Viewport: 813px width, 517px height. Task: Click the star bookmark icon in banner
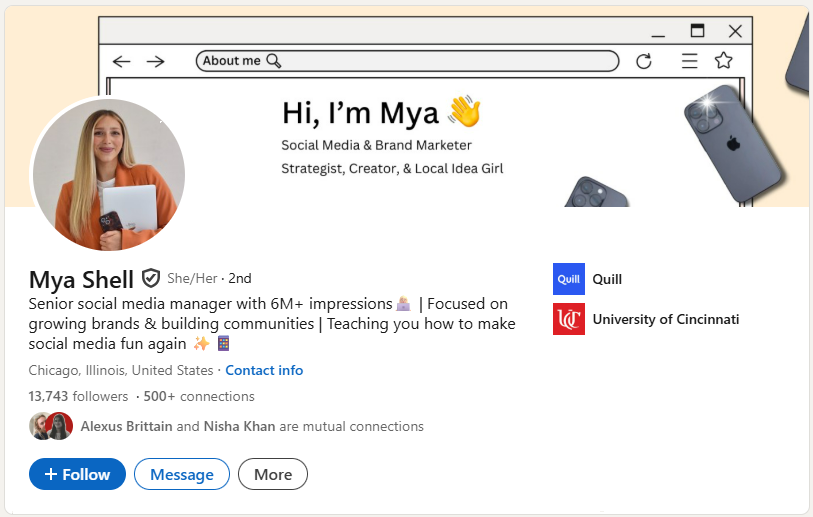pos(723,61)
